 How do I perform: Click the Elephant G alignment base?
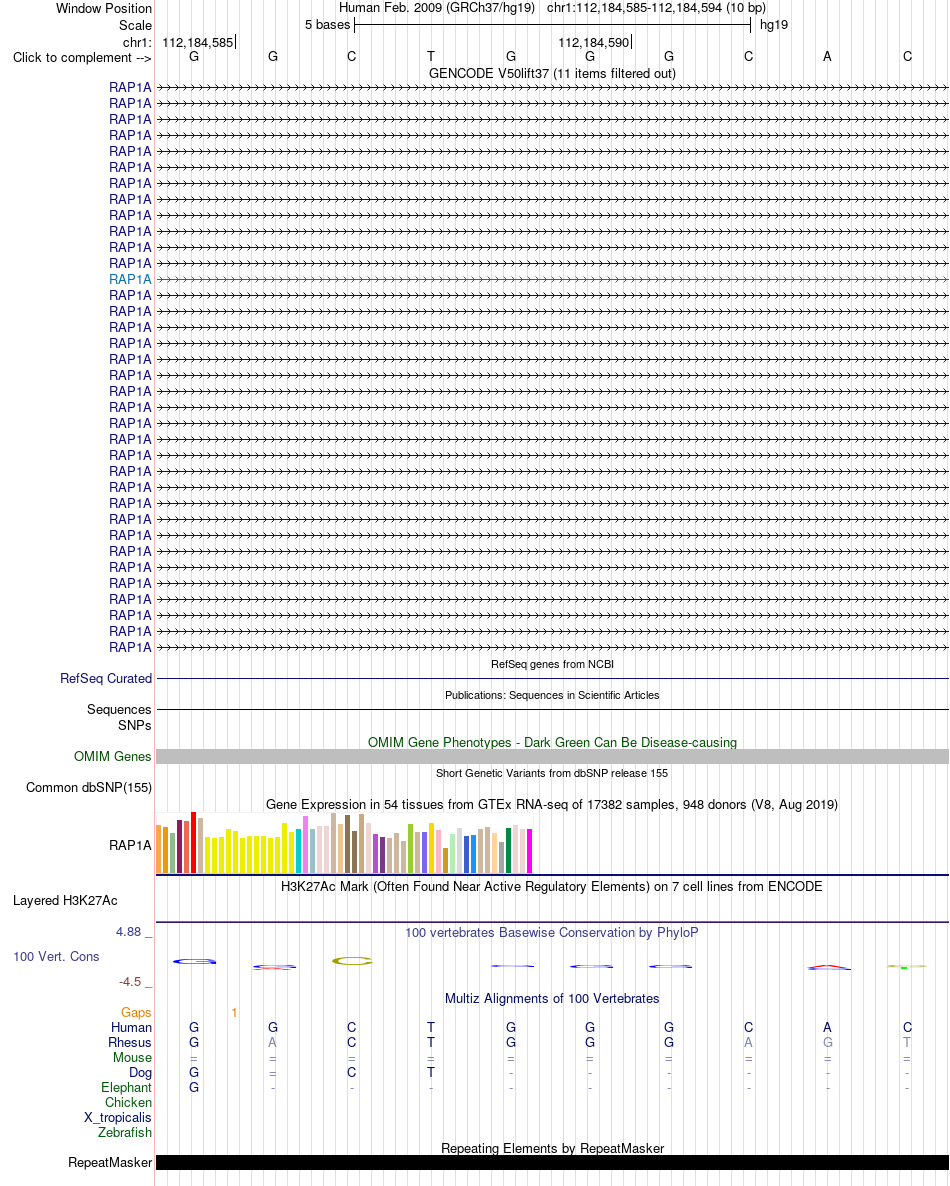194,1088
